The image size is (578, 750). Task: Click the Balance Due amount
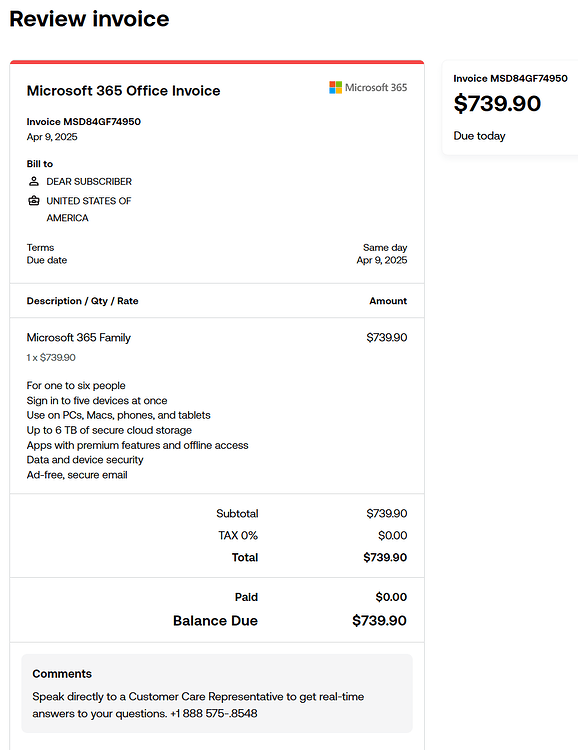click(379, 620)
